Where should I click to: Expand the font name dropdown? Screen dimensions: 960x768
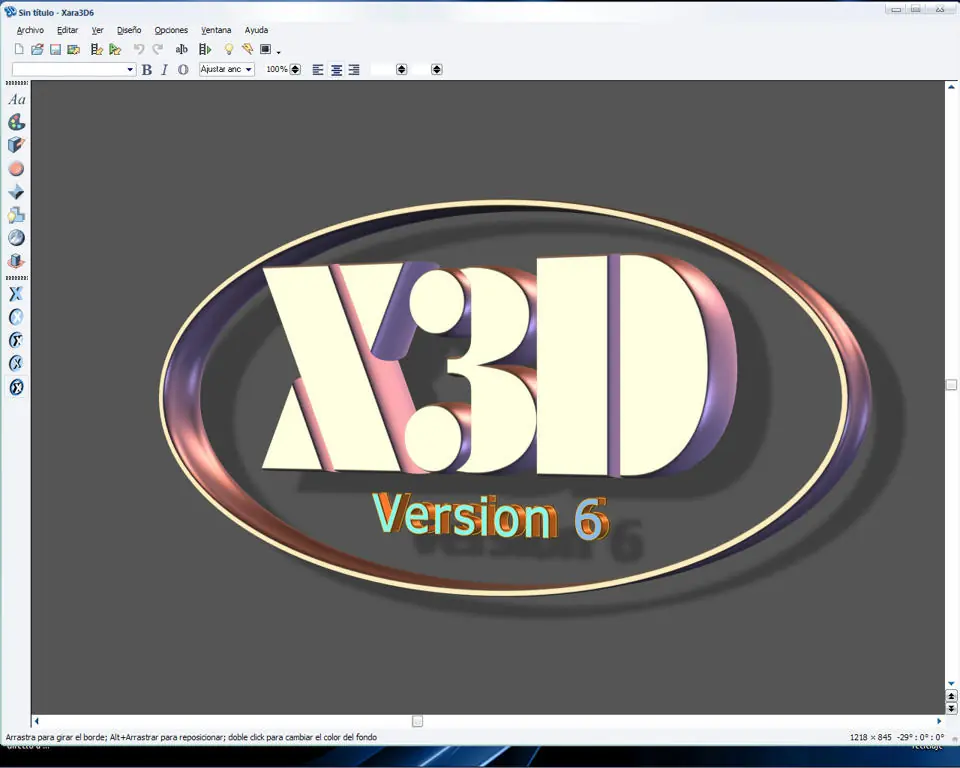click(x=130, y=70)
